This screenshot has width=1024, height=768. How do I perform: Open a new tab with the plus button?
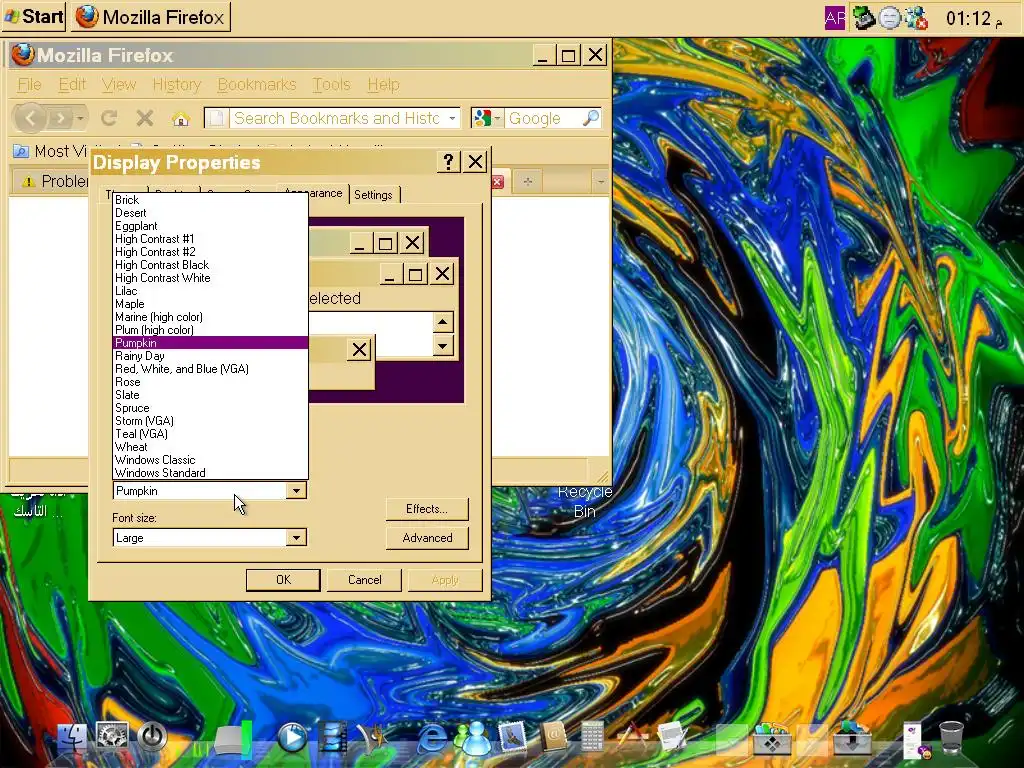(528, 182)
